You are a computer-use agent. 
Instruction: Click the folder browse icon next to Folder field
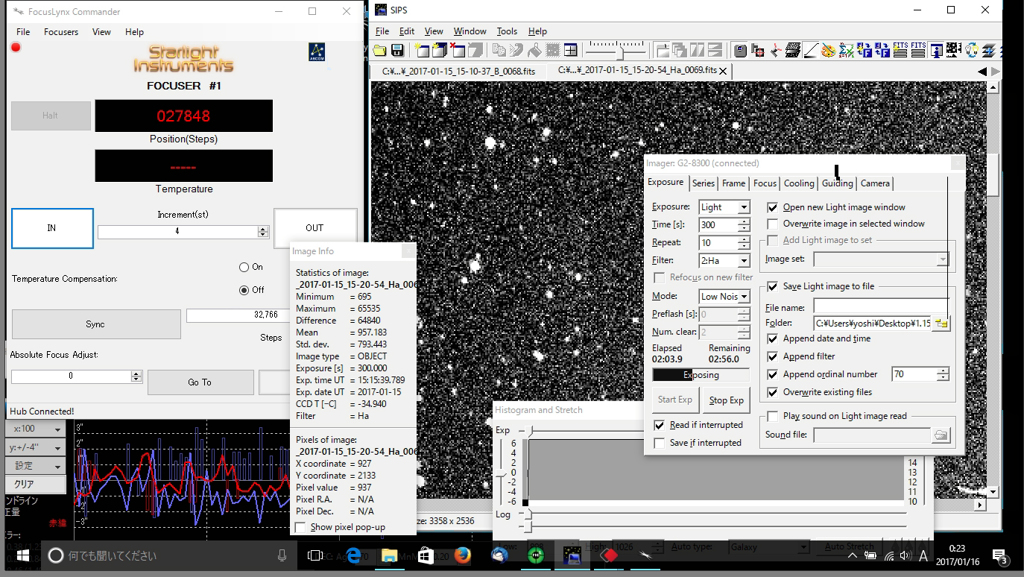pyautogui.click(x=941, y=323)
